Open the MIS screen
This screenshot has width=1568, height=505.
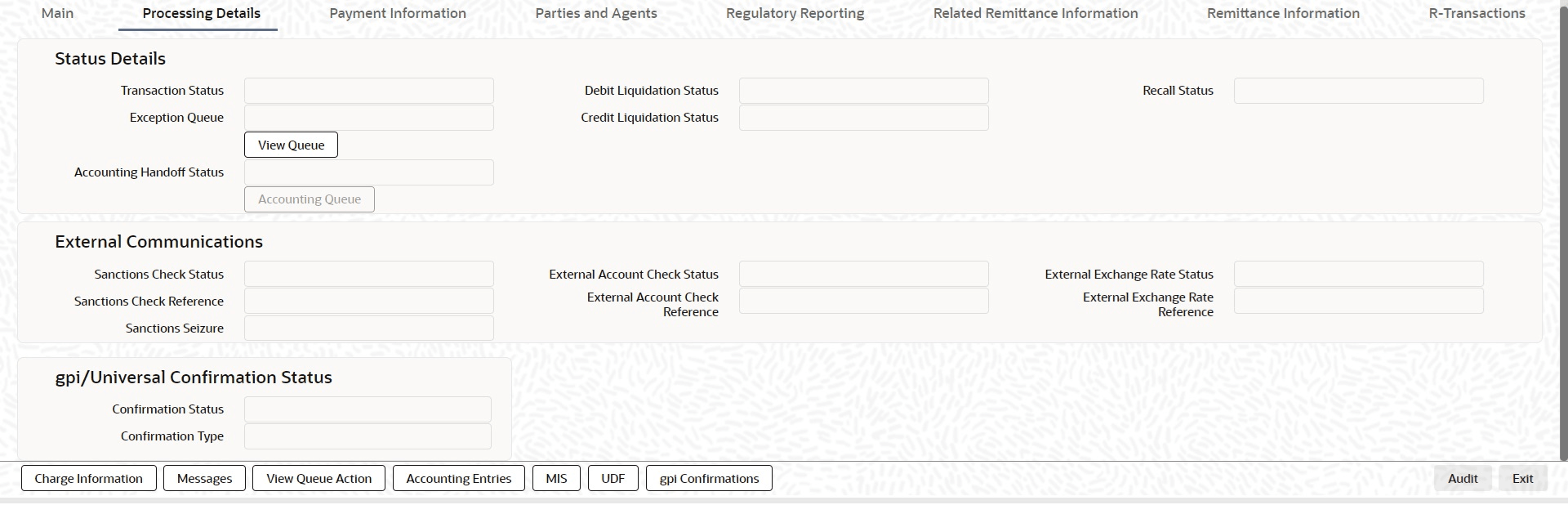[556, 478]
